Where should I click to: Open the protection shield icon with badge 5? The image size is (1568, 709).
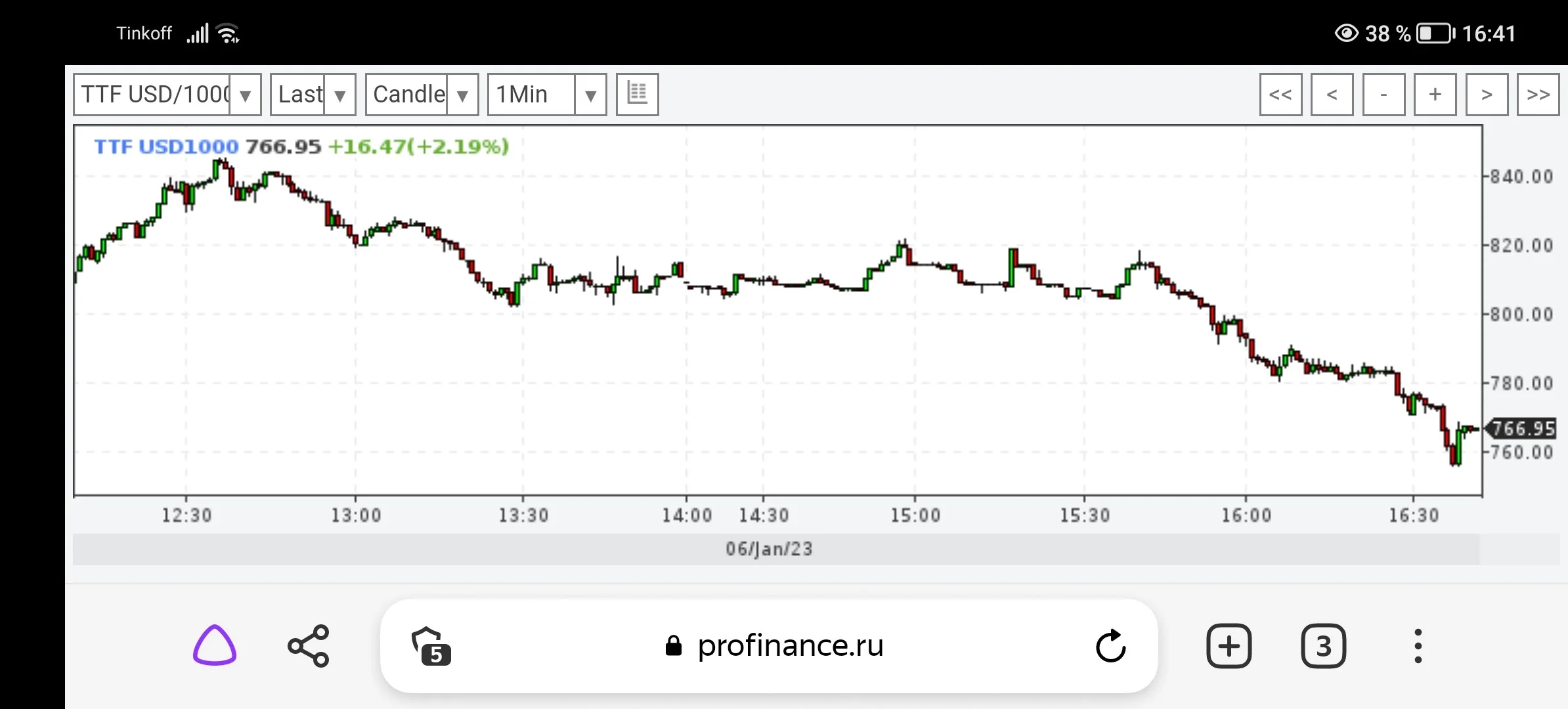[x=431, y=647]
